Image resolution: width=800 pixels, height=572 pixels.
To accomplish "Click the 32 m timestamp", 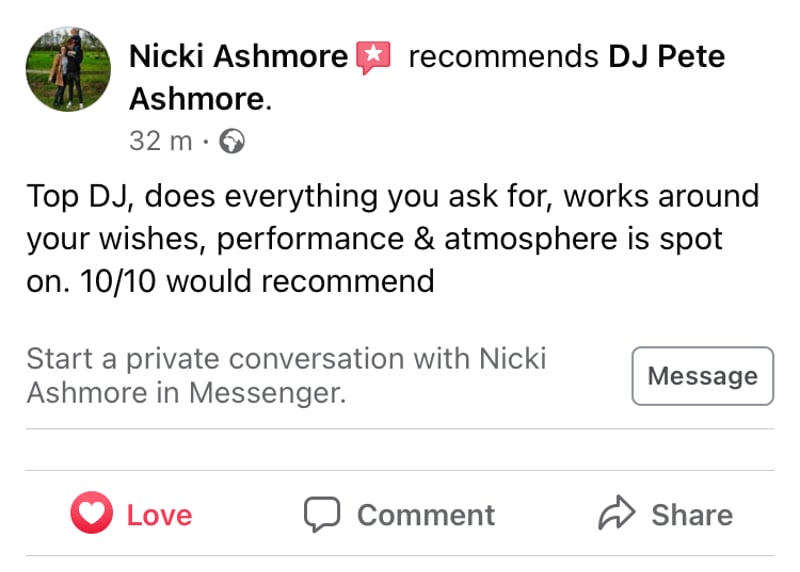I will [160, 142].
